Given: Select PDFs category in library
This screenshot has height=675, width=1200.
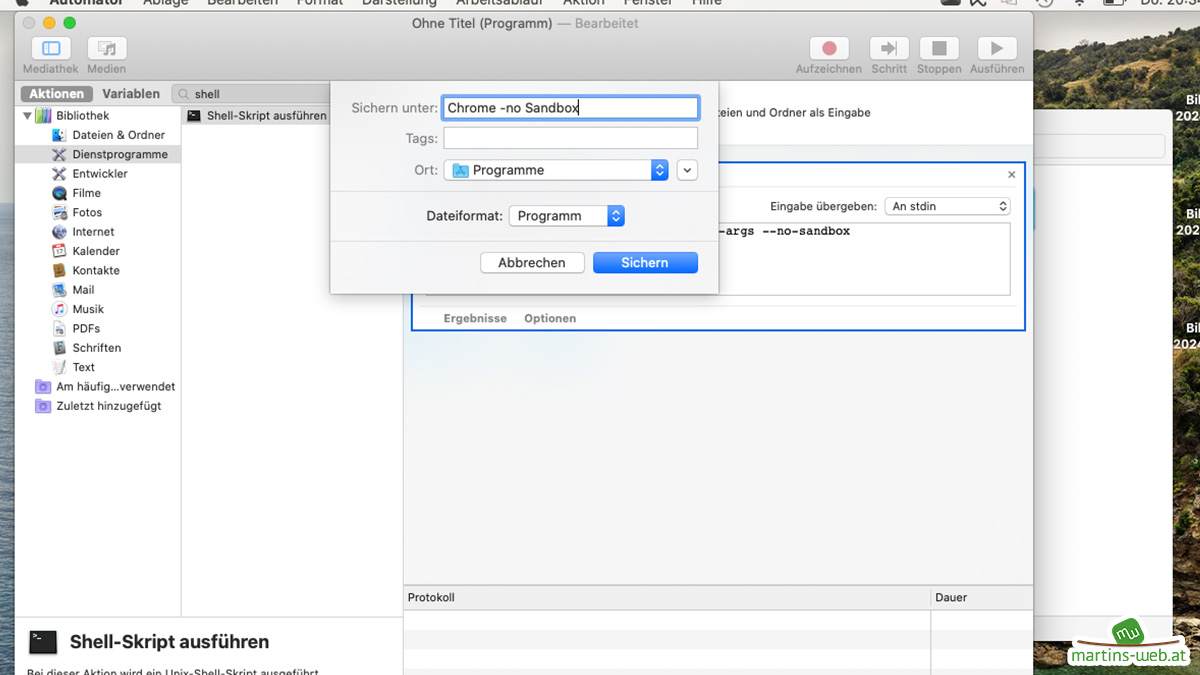Looking at the screenshot, I should tap(86, 328).
